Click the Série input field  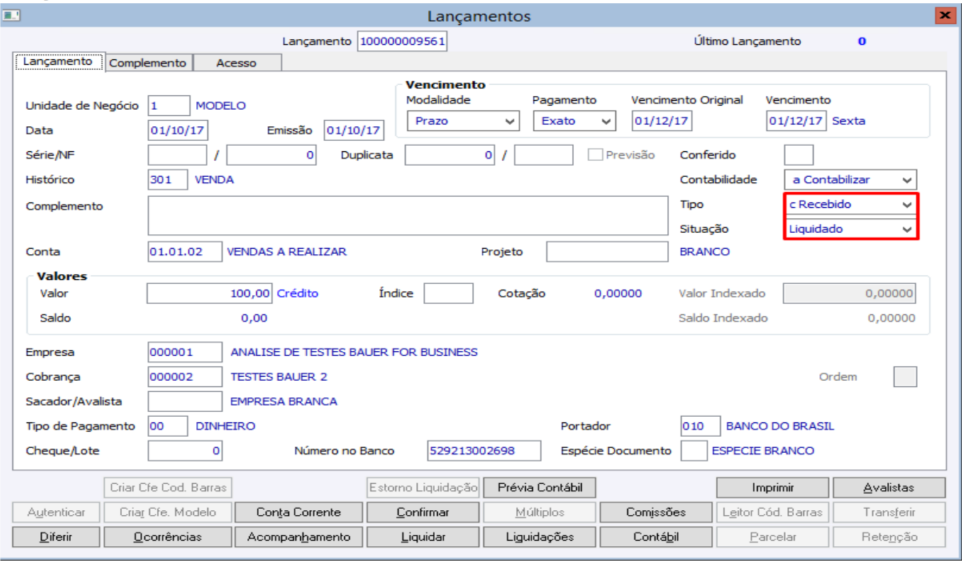(177, 155)
